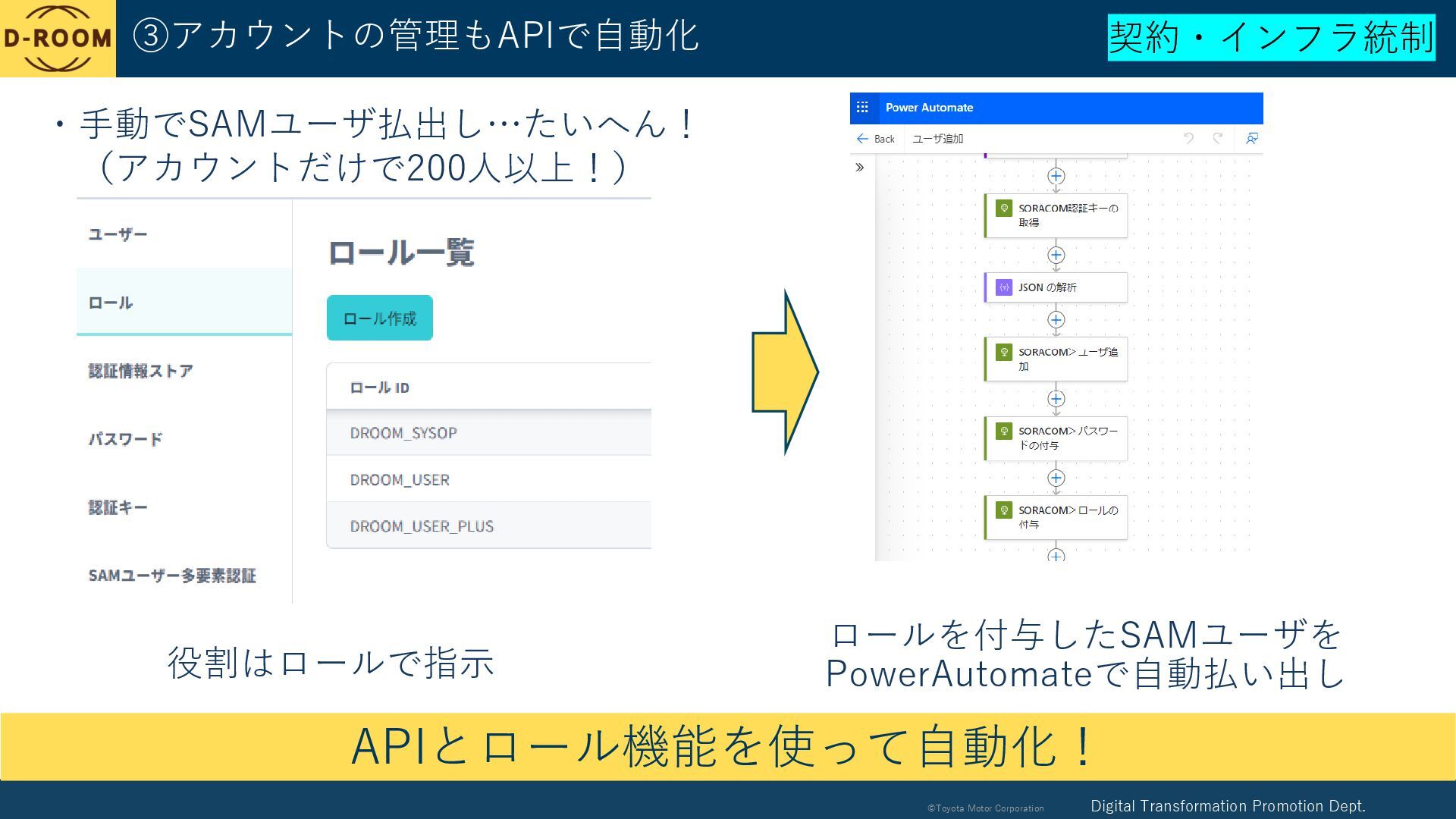Click plus above SORACOM認証キーの取得 step
The image size is (1456, 819).
coord(1056,176)
